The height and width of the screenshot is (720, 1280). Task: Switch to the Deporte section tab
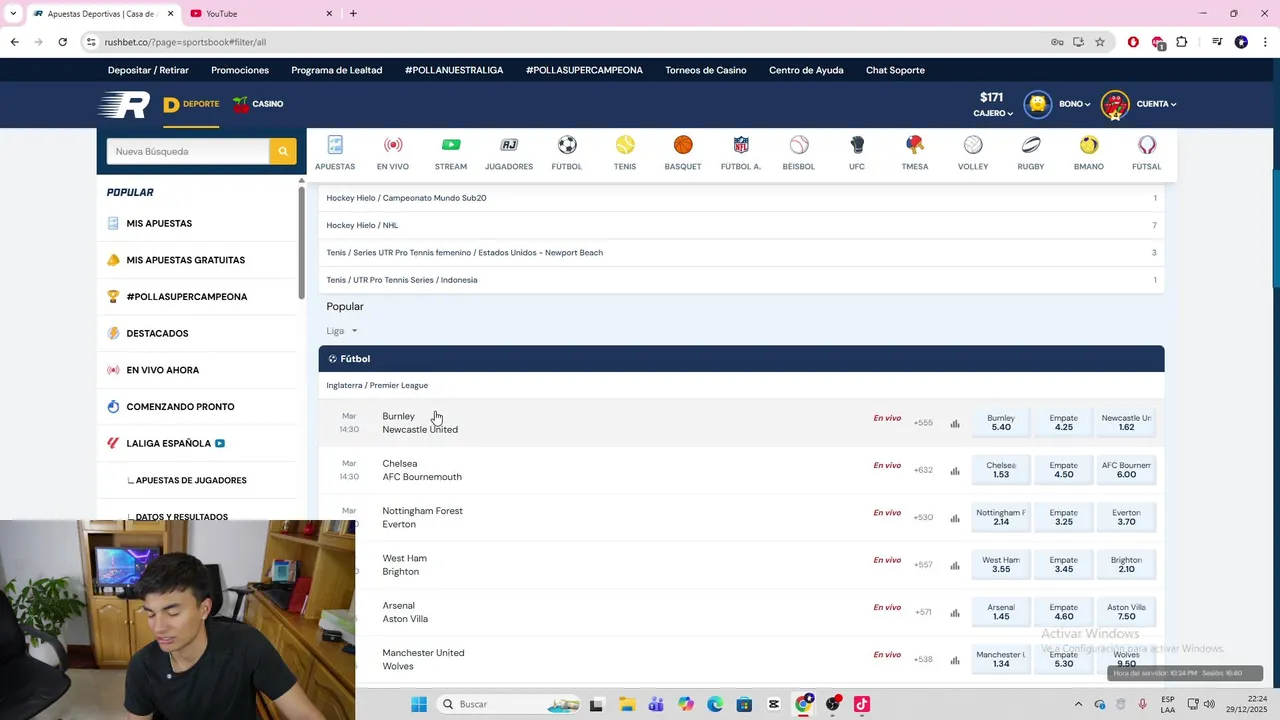point(191,104)
